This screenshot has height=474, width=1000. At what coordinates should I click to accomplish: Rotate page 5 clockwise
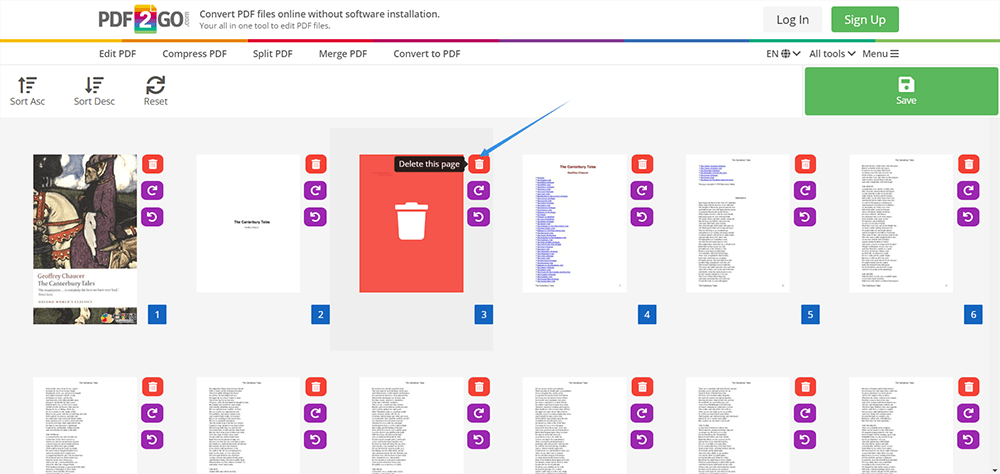[805, 190]
